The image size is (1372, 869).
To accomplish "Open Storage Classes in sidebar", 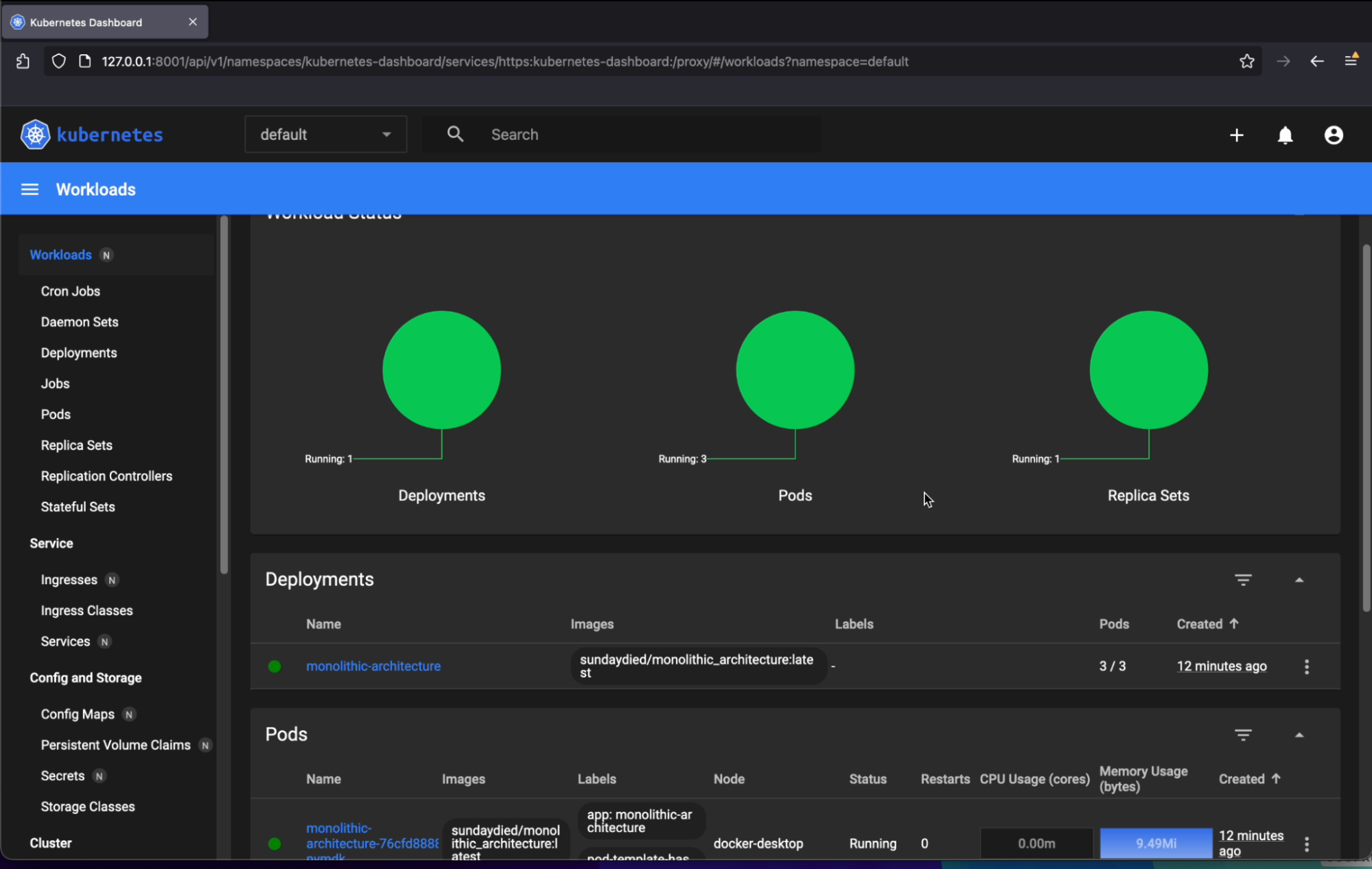I will pyautogui.click(x=88, y=807).
